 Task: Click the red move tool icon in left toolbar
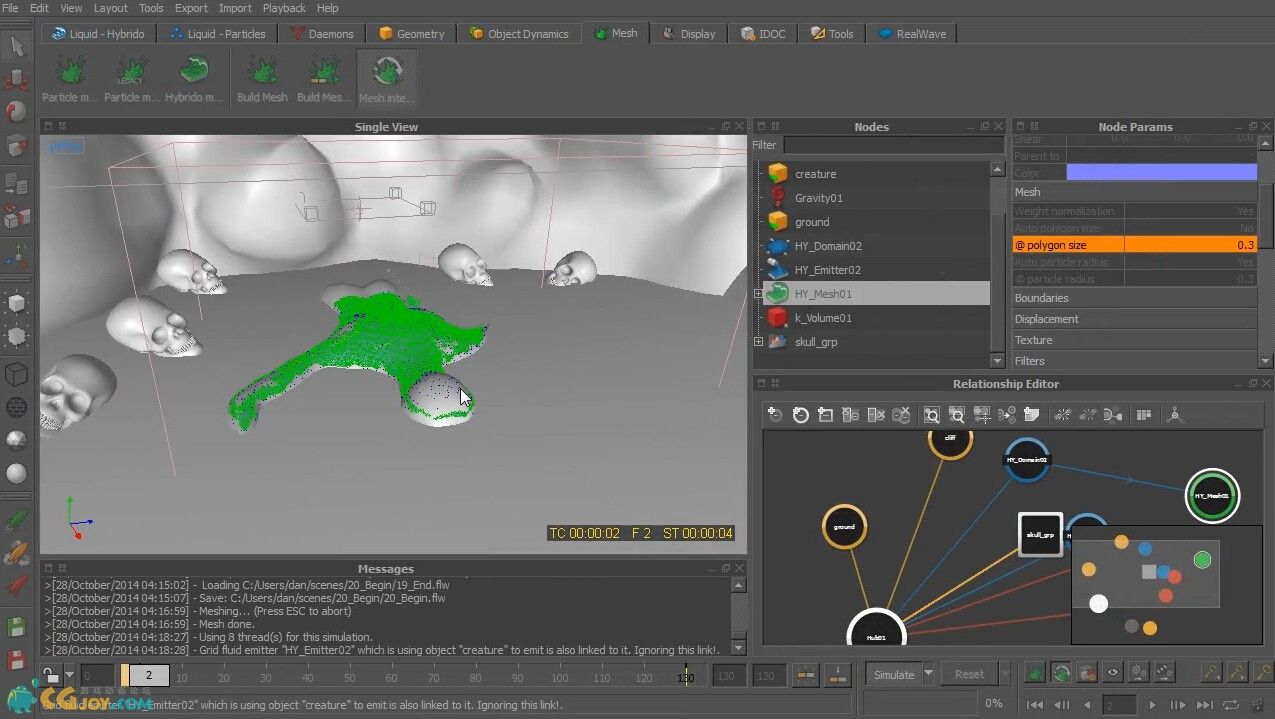pyautogui.click(x=17, y=80)
